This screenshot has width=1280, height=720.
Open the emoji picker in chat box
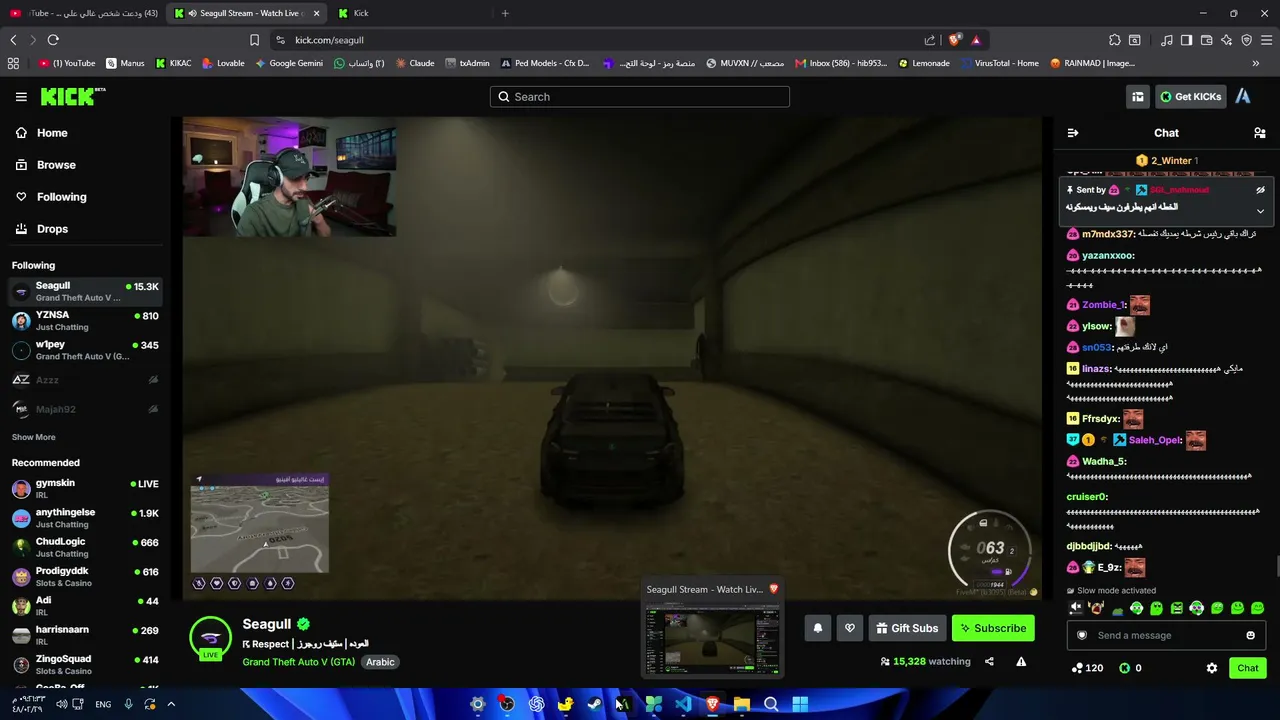tap(1250, 635)
